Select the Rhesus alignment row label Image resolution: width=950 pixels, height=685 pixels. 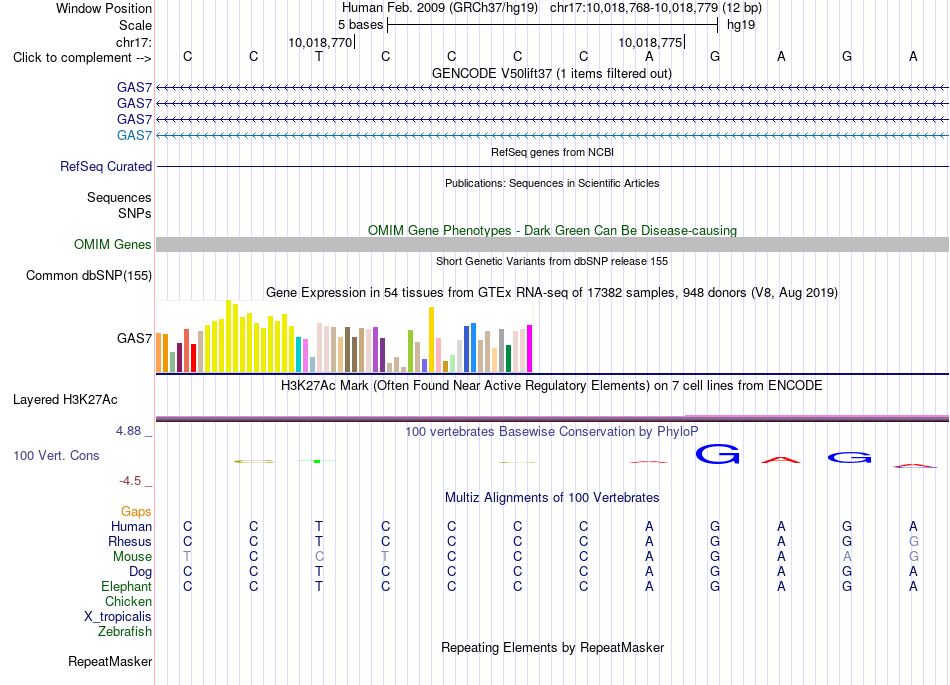pyautogui.click(x=130, y=541)
